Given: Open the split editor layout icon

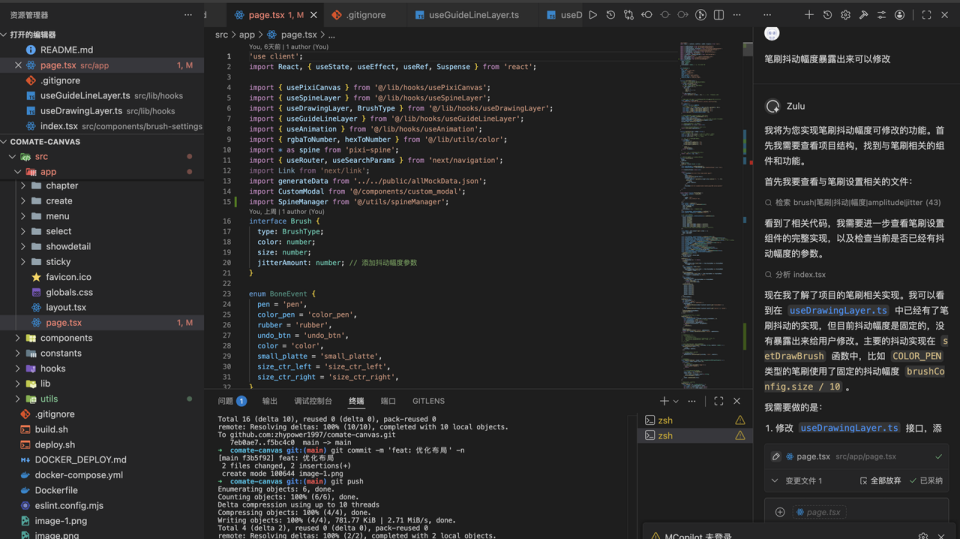Looking at the screenshot, I should pos(719,15).
